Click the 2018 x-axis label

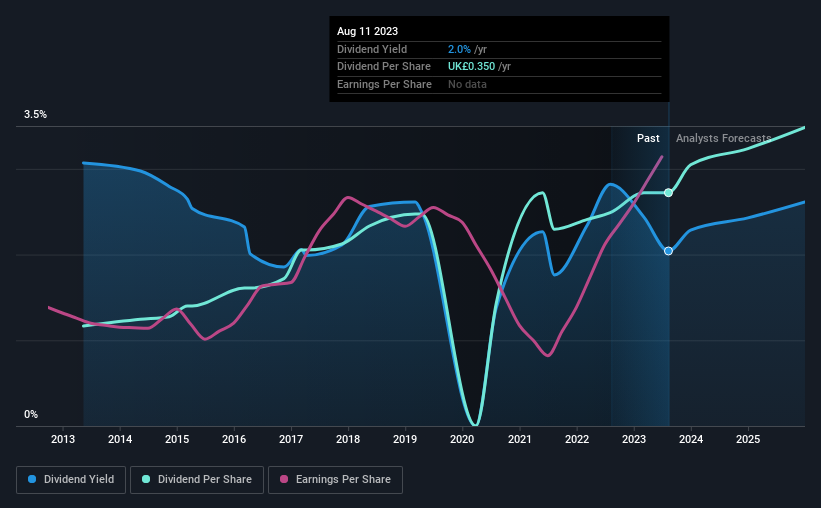point(348,439)
